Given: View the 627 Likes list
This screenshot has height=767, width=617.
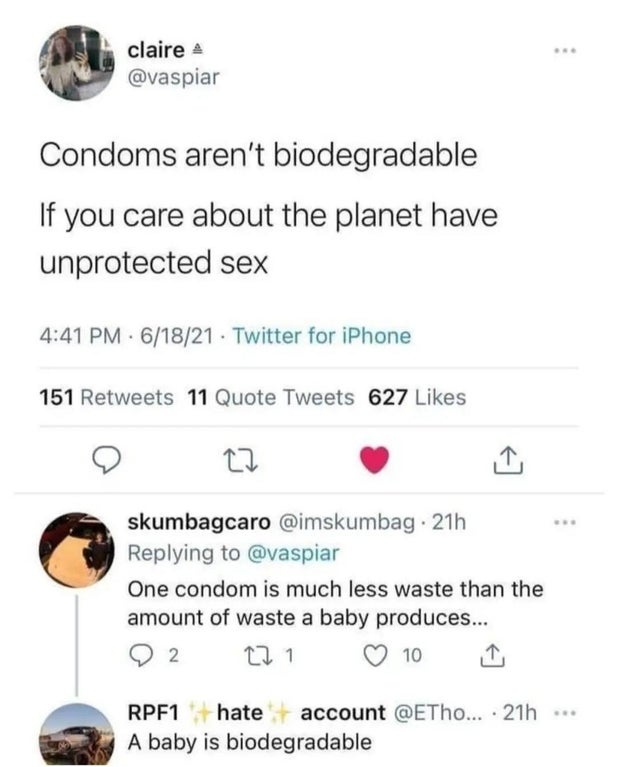Looking at the screenshot, I should [x=418, y=398].
